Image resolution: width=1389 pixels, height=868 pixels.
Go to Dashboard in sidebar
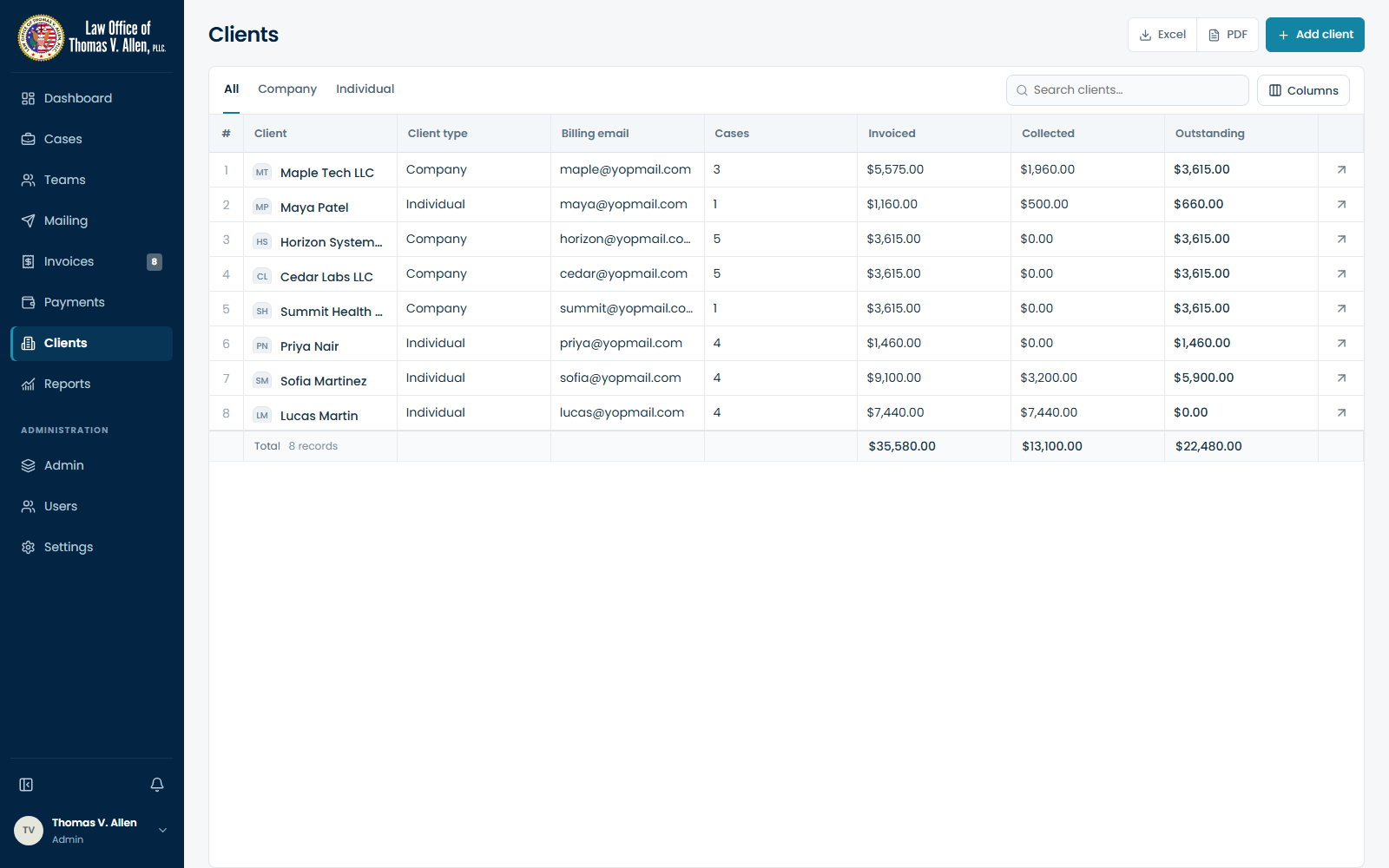[x=92, y=98]
